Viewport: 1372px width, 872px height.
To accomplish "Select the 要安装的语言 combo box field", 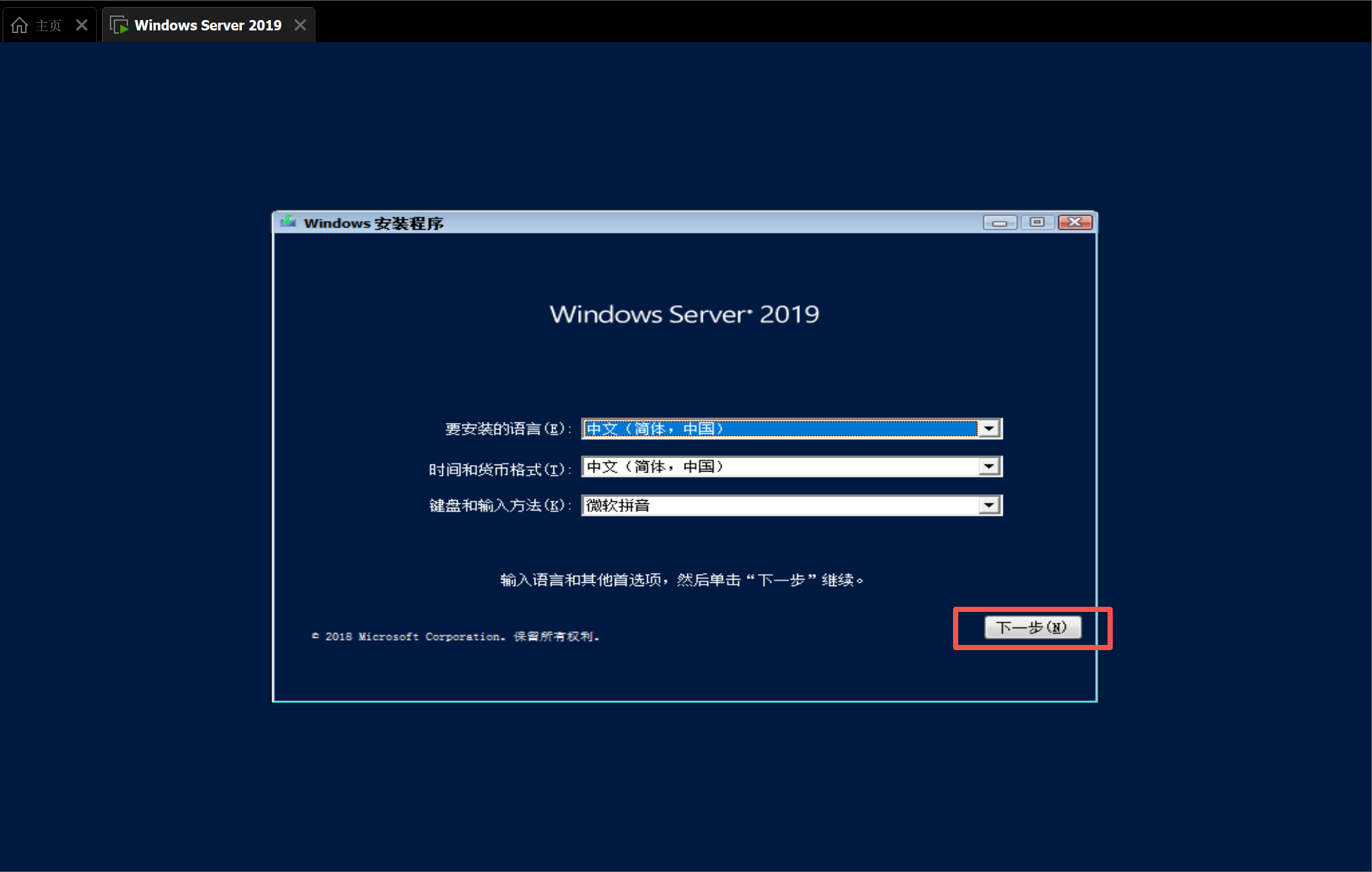I will tap(792, 429).
